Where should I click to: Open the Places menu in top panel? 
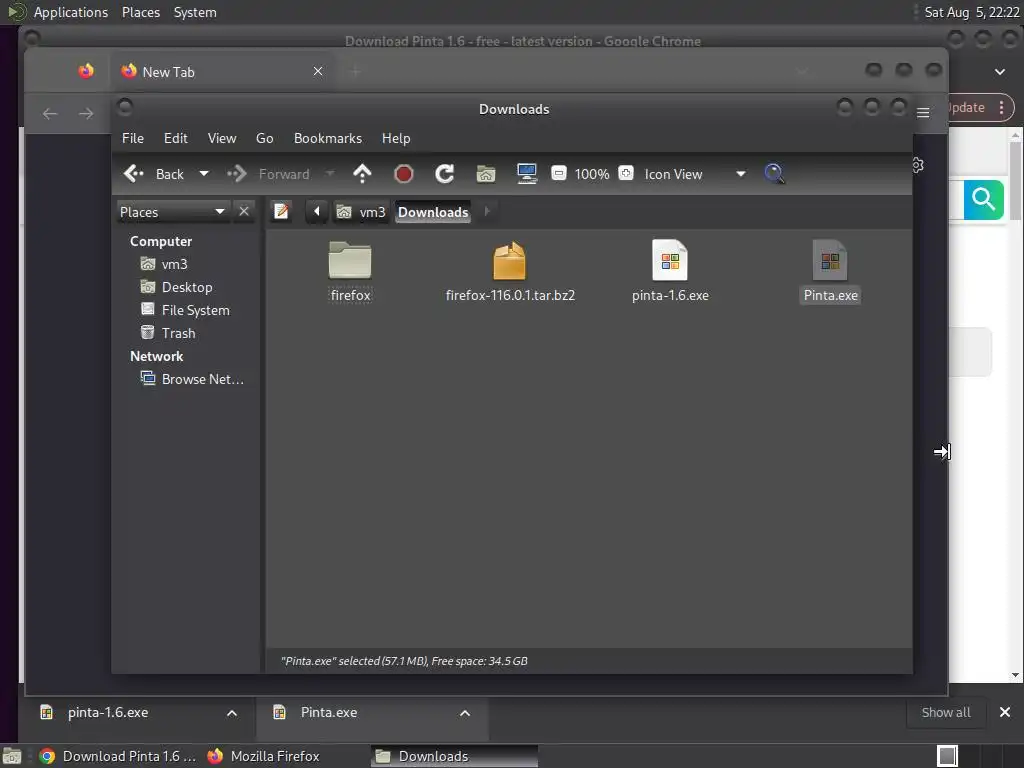140,12
